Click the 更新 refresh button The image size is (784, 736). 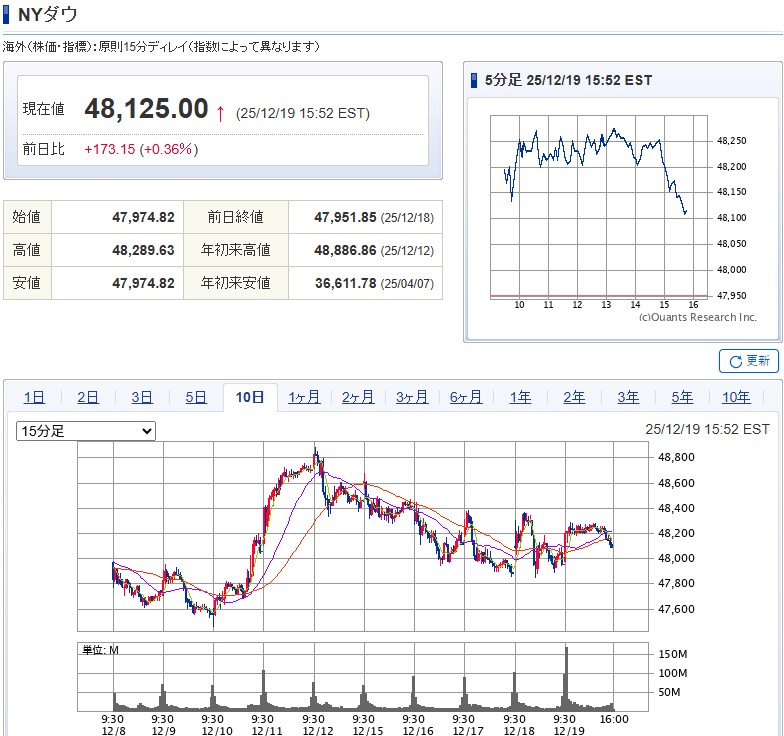coord(749,361)
